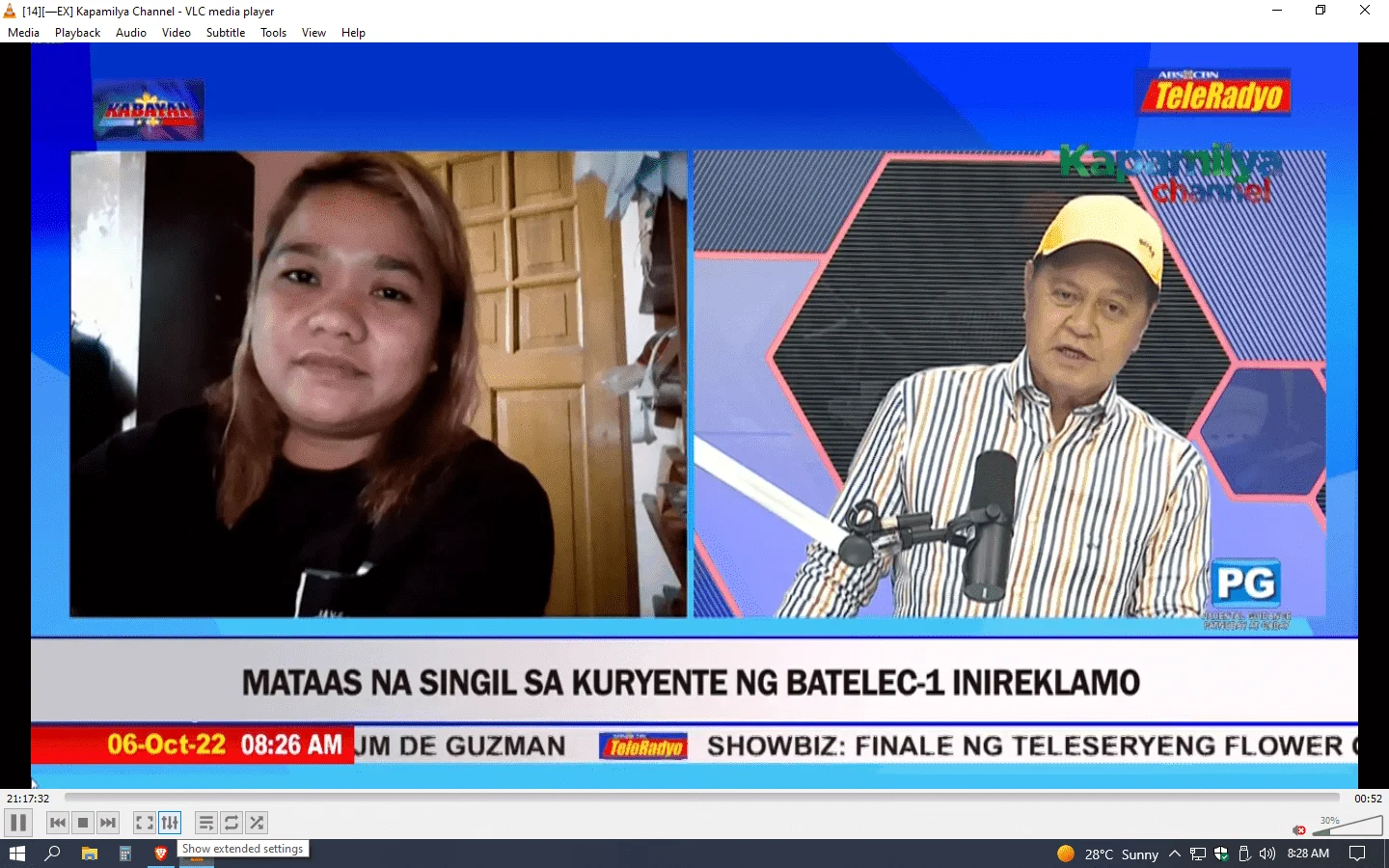Toggle fullscreen video mode

tap(145, 823)
